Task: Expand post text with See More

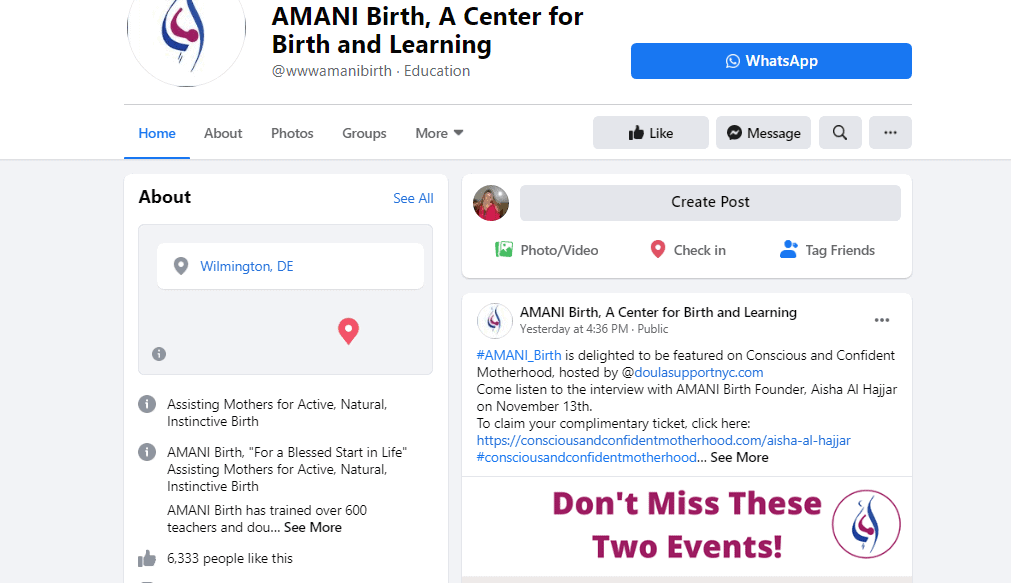Action: coord(739,457)
